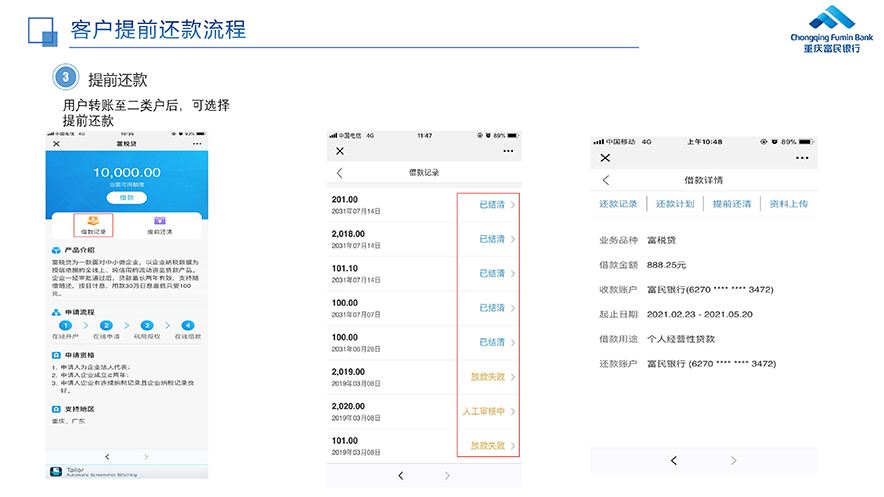Viewport: 884px width, 497px height.
Task: Expand the 100.00 record dated 07月07日
Action: click(513, 308)
